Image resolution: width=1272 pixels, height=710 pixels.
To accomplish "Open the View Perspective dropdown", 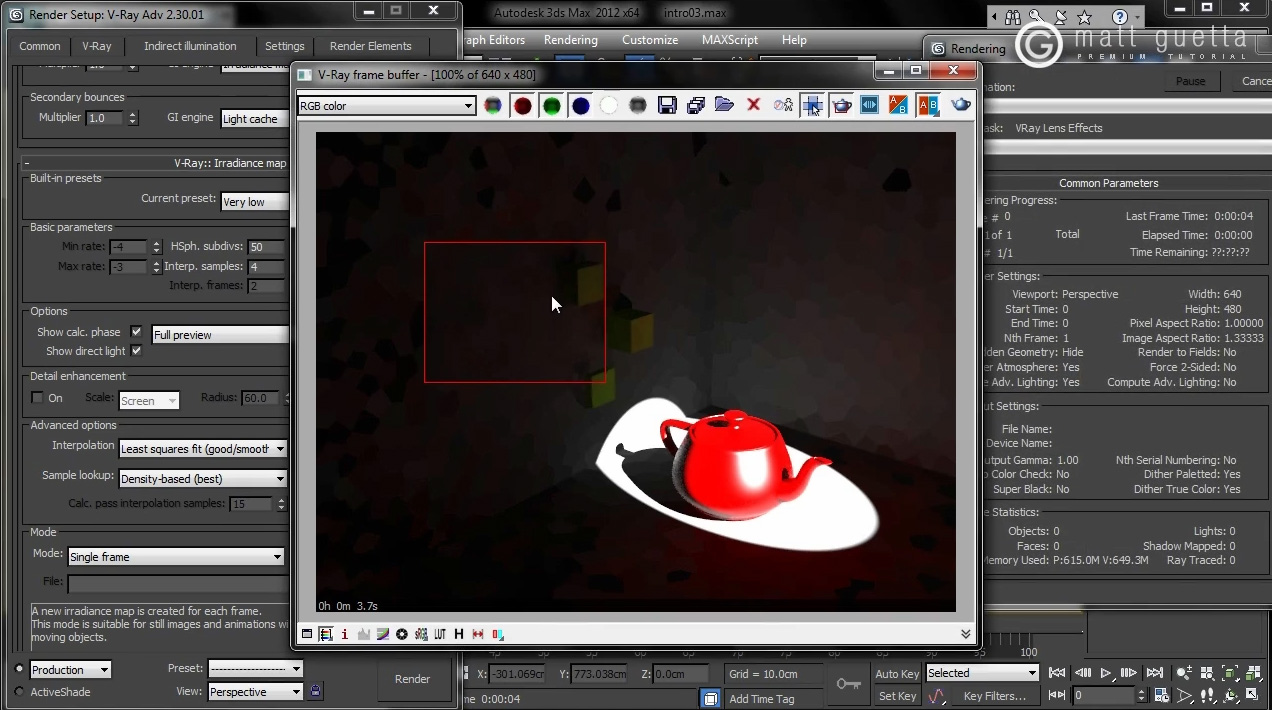I will coord(255,691).
